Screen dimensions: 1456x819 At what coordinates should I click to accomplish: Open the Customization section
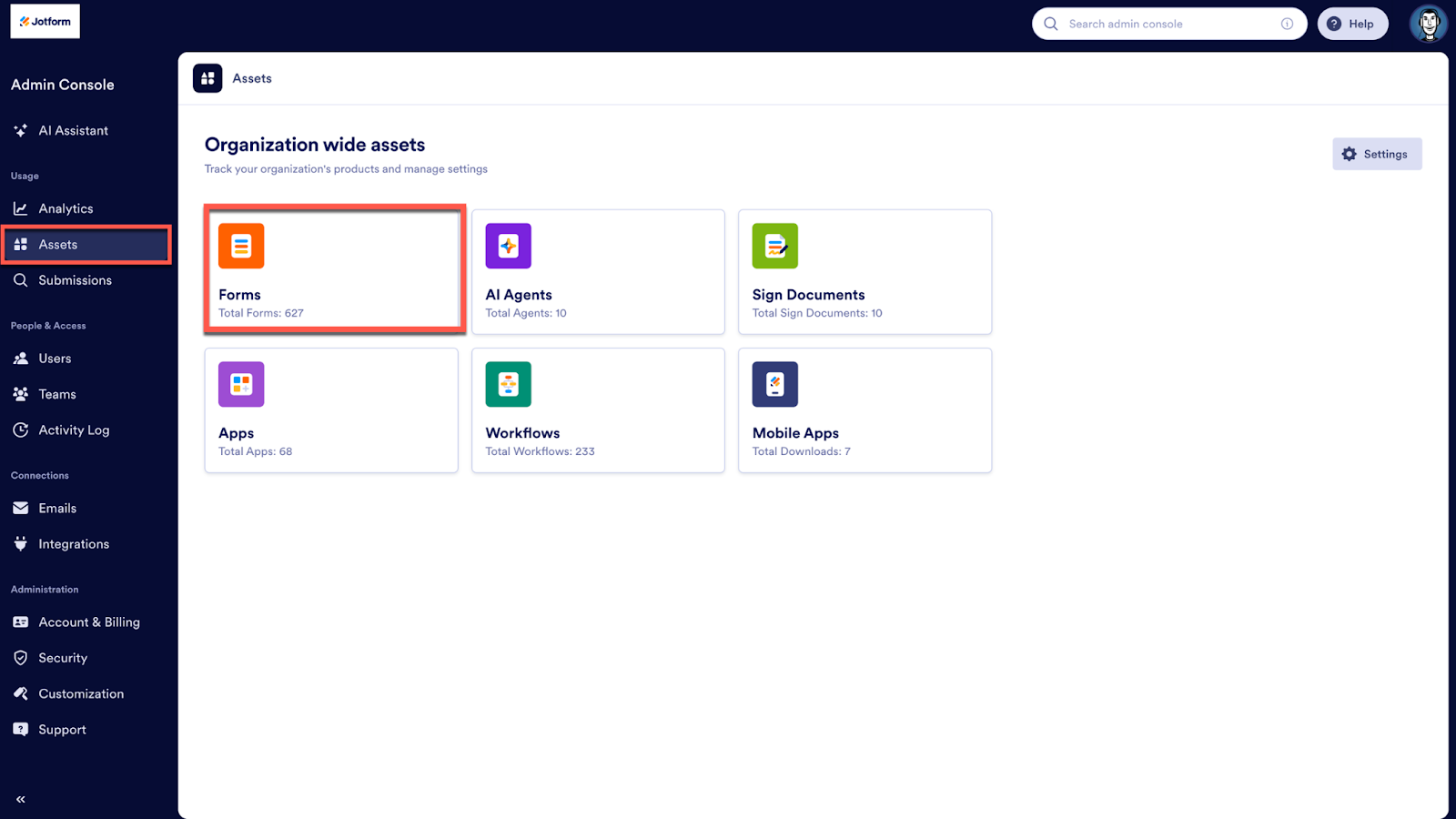pos(81,693)
